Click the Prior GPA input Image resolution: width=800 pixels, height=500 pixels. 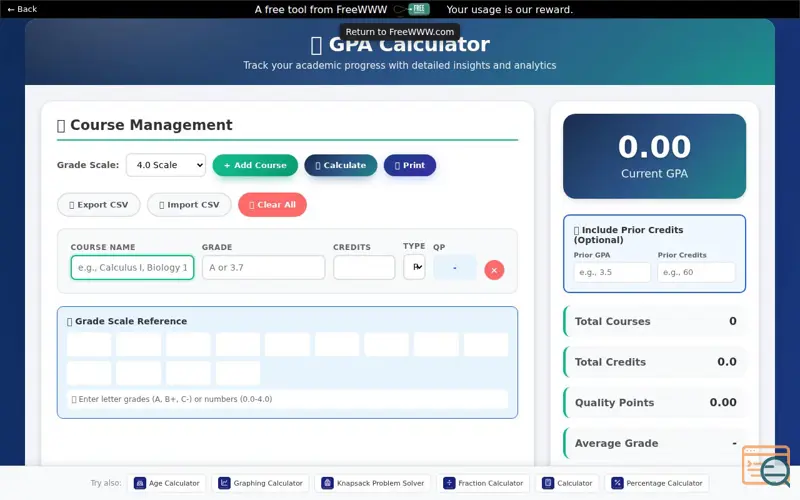point(612,272)
